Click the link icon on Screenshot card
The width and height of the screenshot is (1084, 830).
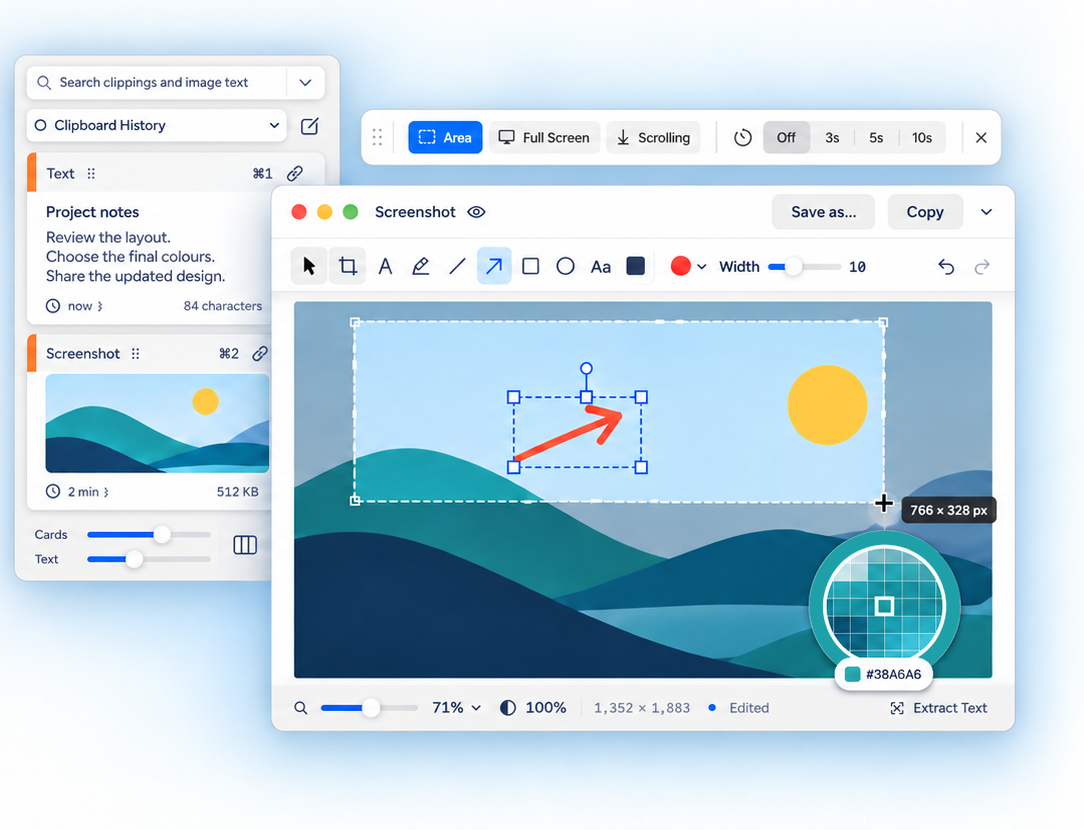[x=260, y=354]
